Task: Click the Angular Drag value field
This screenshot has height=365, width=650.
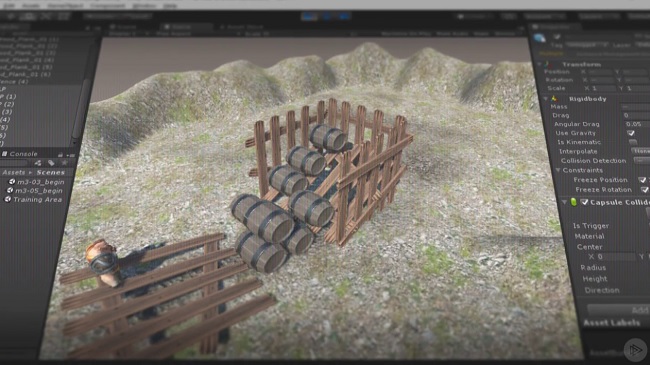Action: [636, 124]
